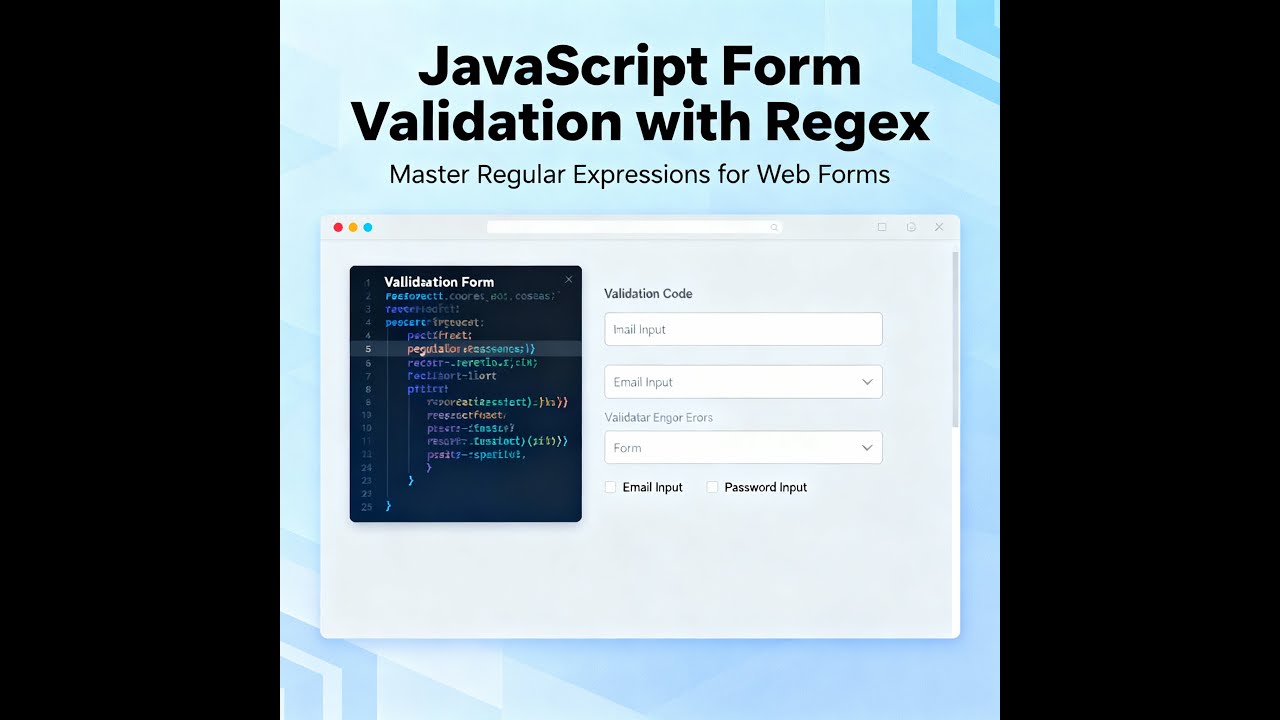Click the 'Imail Input' text field
The width and height of the screenshot is (1280, 720).
click(743, 329)
